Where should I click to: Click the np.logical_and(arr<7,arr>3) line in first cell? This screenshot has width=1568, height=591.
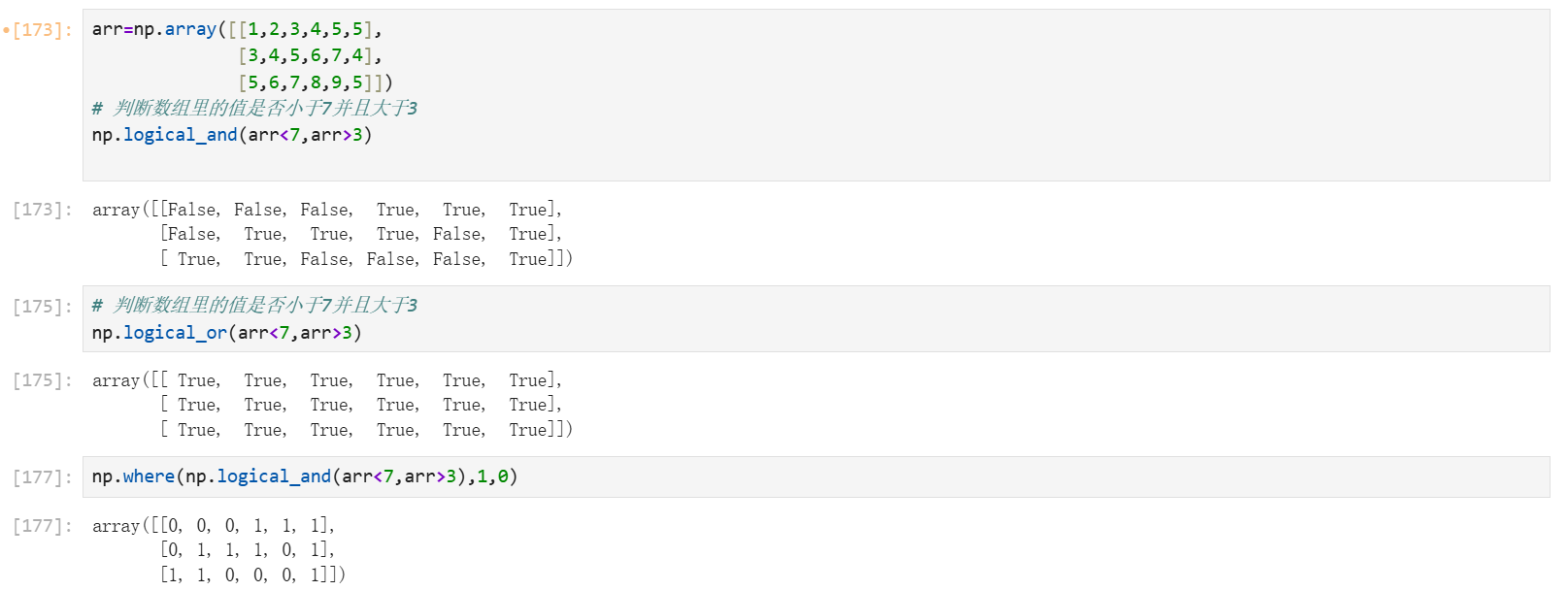point(232,135)
